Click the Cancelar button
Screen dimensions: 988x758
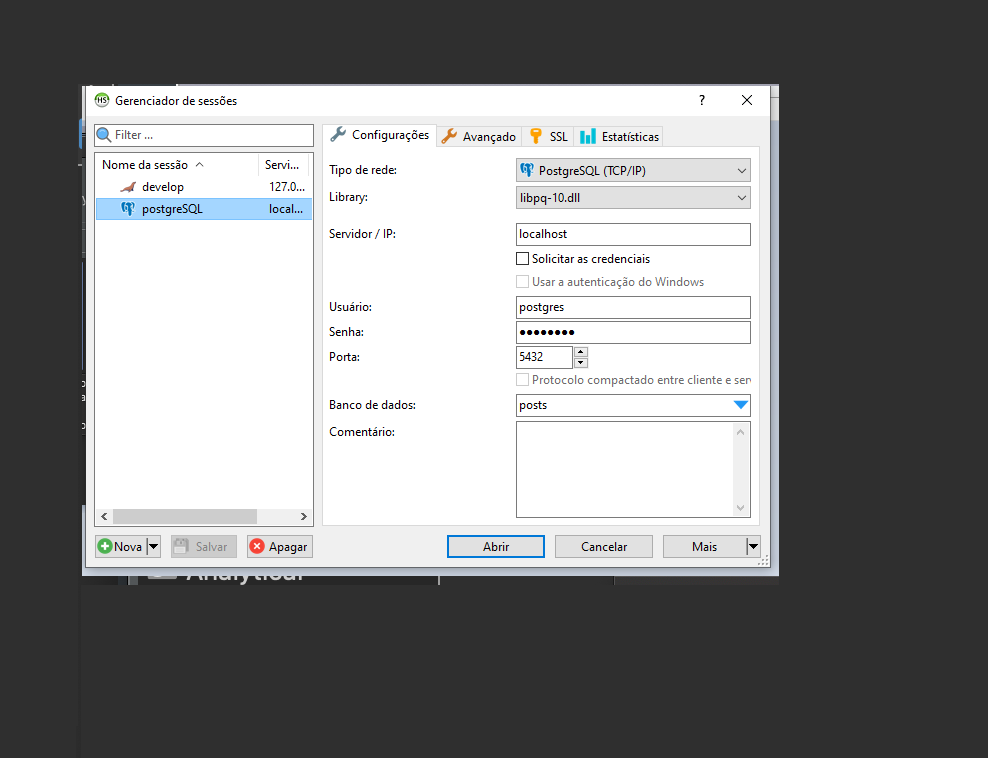click(604, 546)
